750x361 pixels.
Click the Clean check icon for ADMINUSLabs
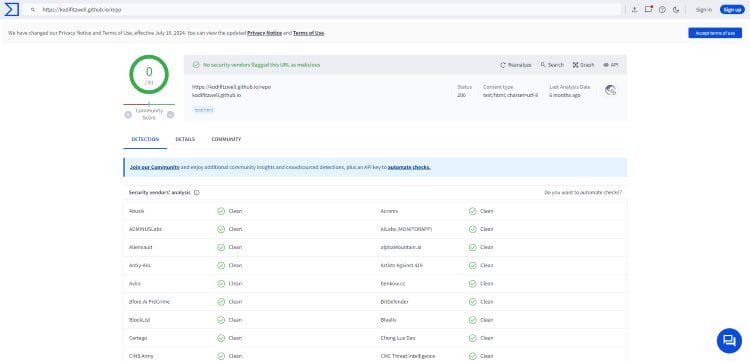coord(221,230)
